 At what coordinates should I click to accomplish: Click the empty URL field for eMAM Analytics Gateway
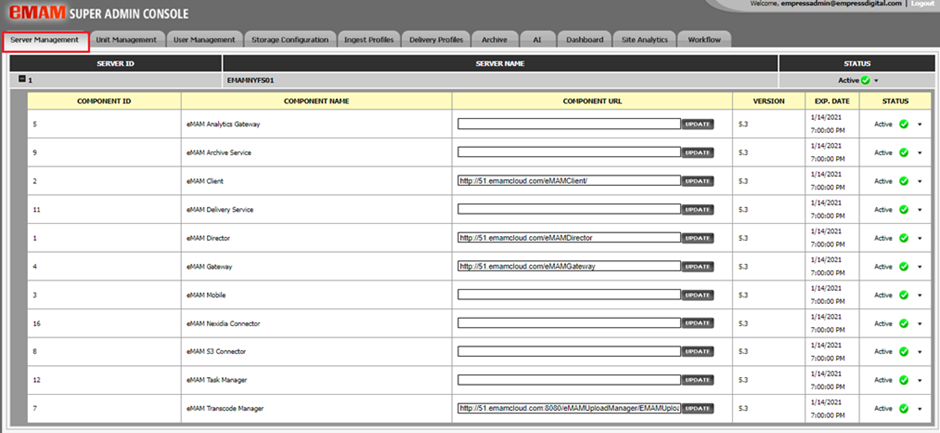tap(569, 124)
